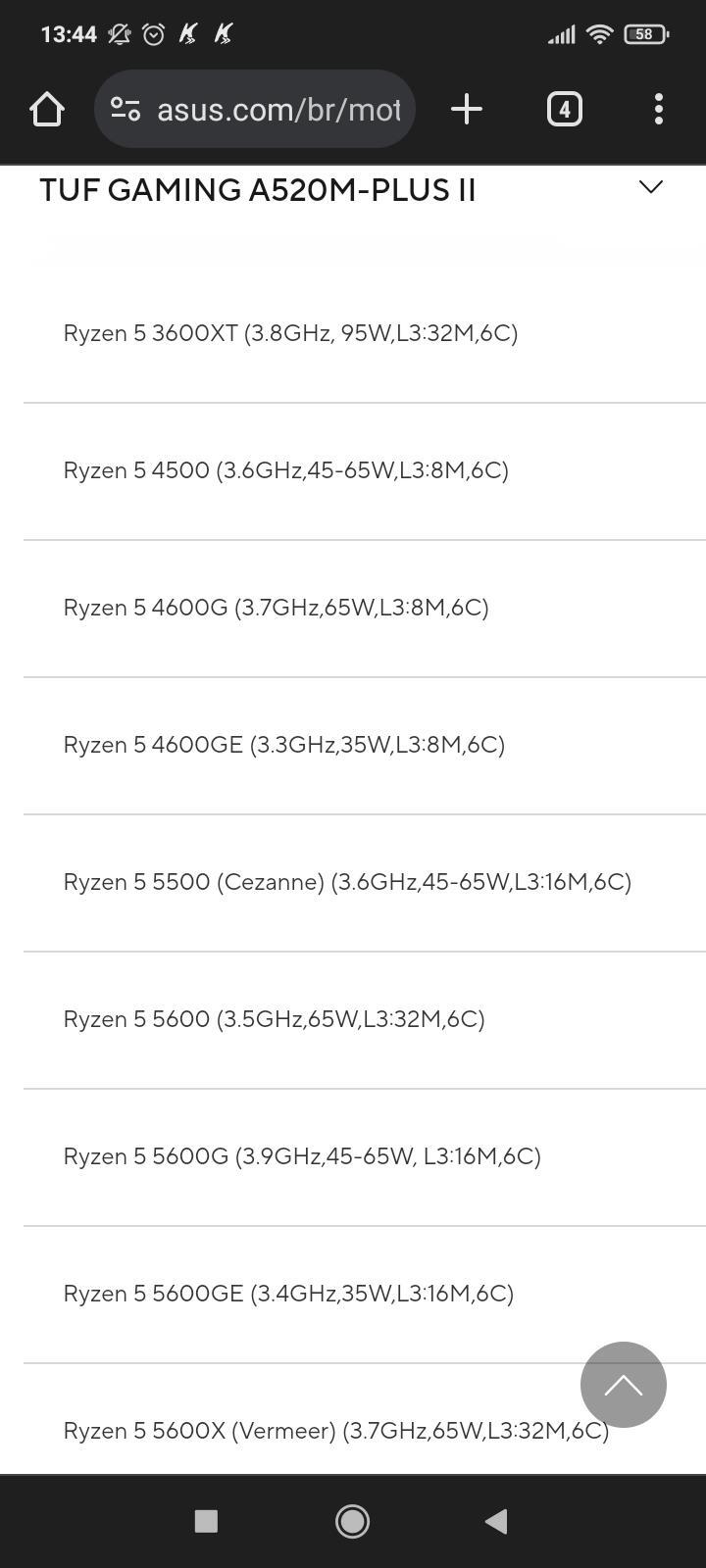
Task: Select Ryzen 5 4600GE list item
Action: (365, 745)
